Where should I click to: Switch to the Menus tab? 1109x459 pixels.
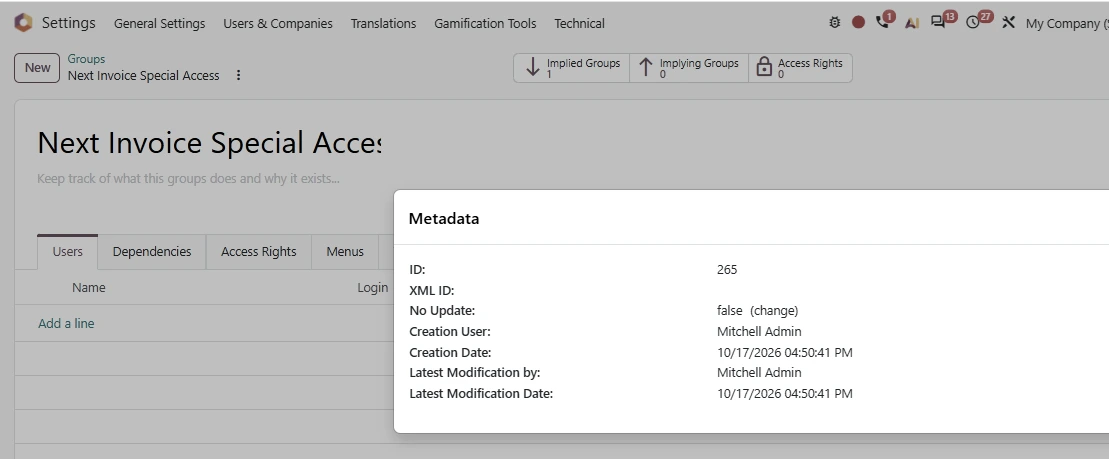tap(345, 252)
